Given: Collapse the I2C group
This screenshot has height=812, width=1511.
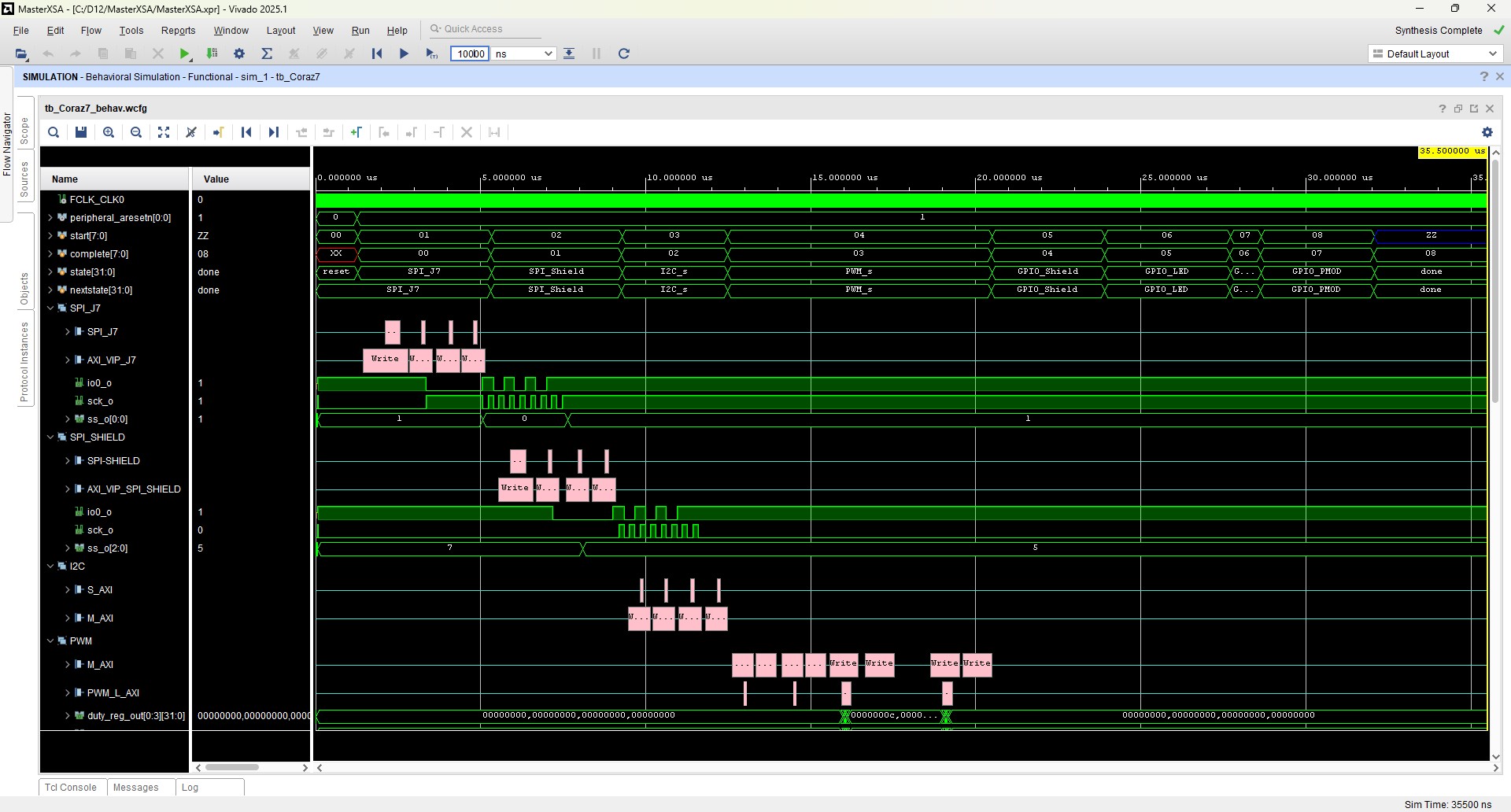Looking at the screenshot, I should point(50,566).
